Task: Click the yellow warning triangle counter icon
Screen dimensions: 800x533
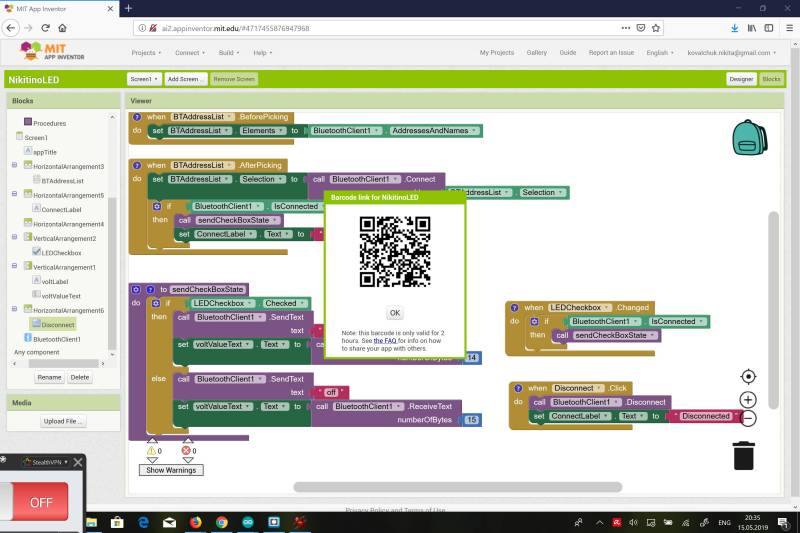Action: pyautogui.click(x=152, y=451)
